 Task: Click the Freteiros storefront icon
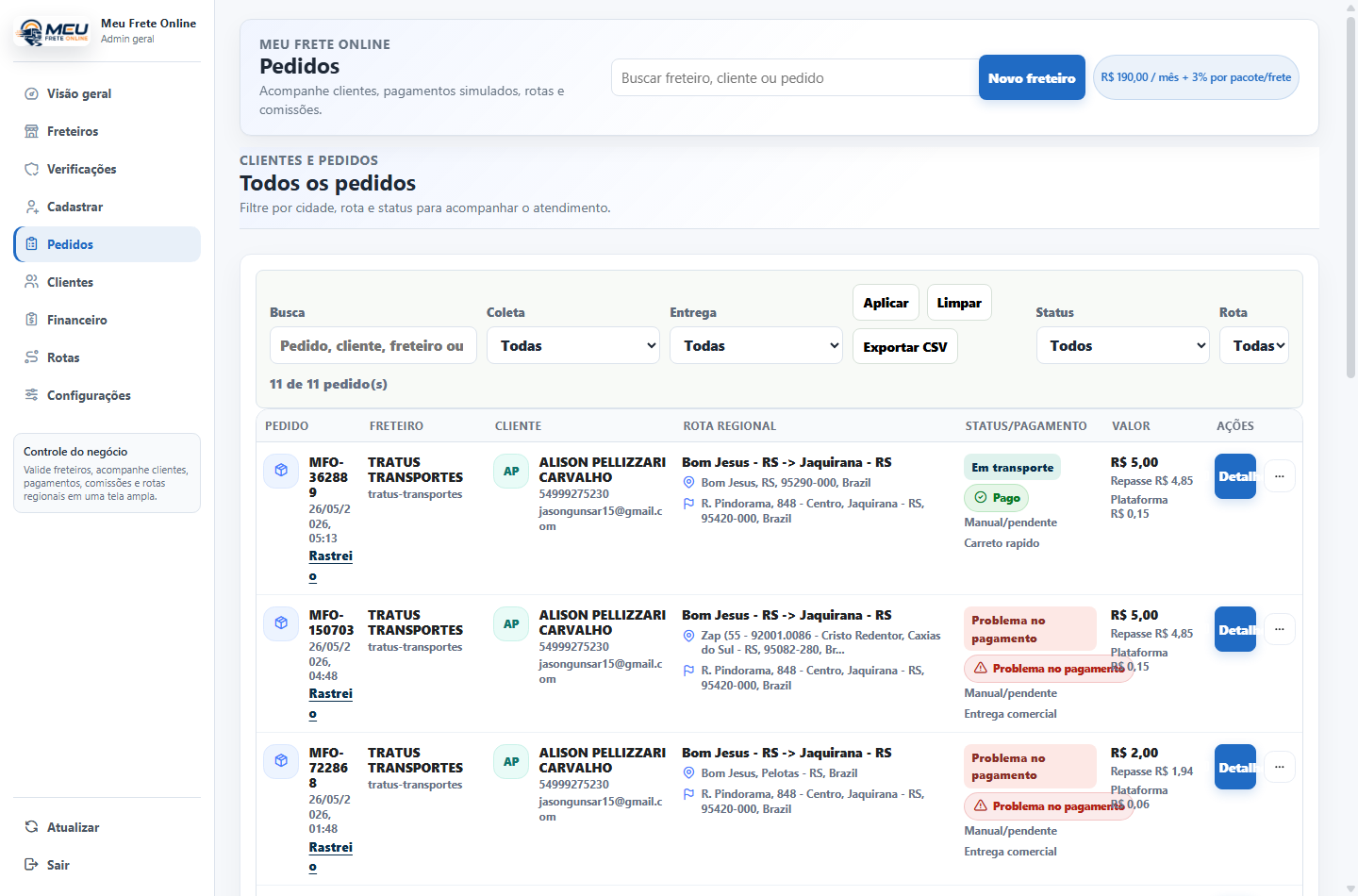(31, 131)
